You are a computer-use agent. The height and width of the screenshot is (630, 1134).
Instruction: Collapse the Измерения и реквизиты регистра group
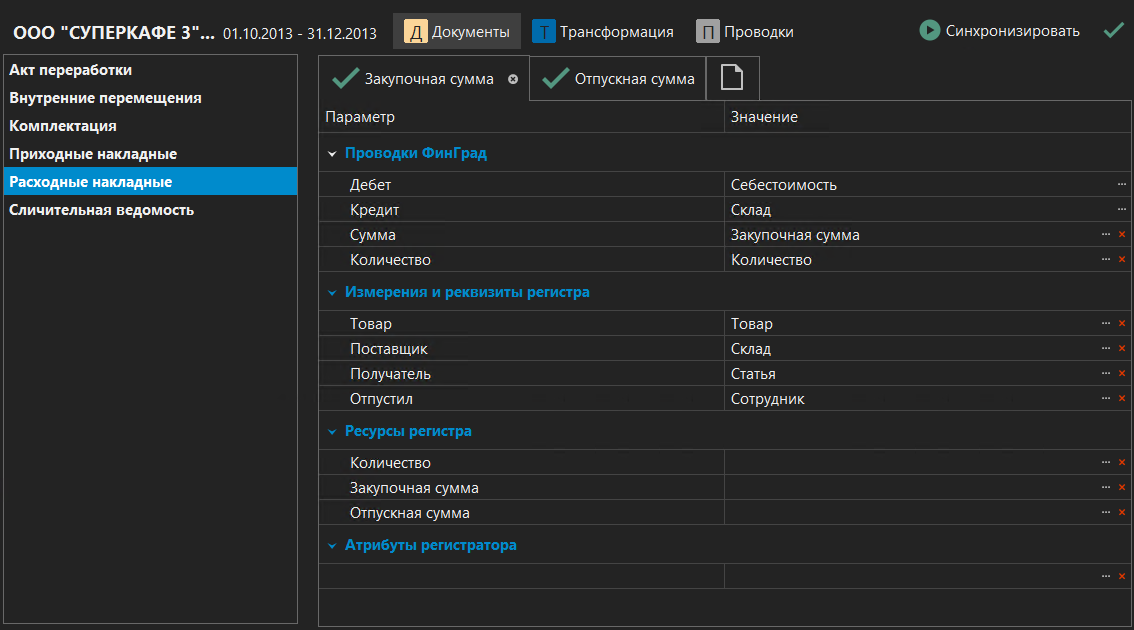(332, 293)
